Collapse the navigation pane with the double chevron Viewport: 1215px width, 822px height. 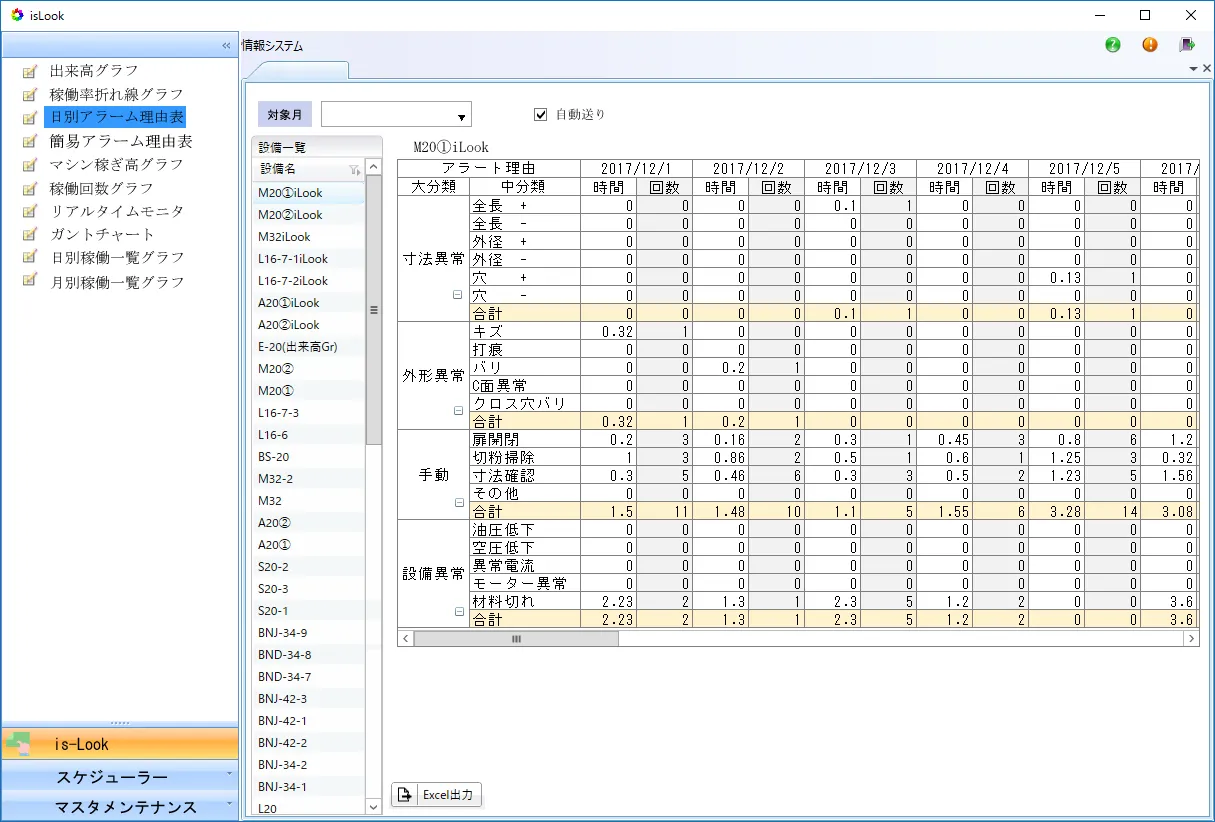point(226,46)
